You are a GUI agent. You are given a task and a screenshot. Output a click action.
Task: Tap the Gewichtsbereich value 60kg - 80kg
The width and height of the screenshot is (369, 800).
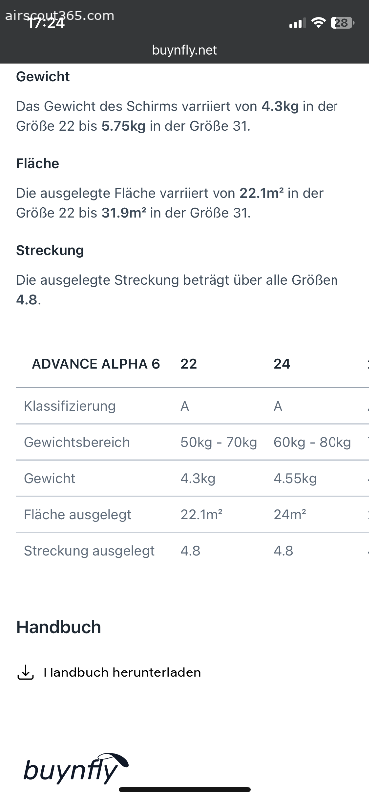click(312, 442)
